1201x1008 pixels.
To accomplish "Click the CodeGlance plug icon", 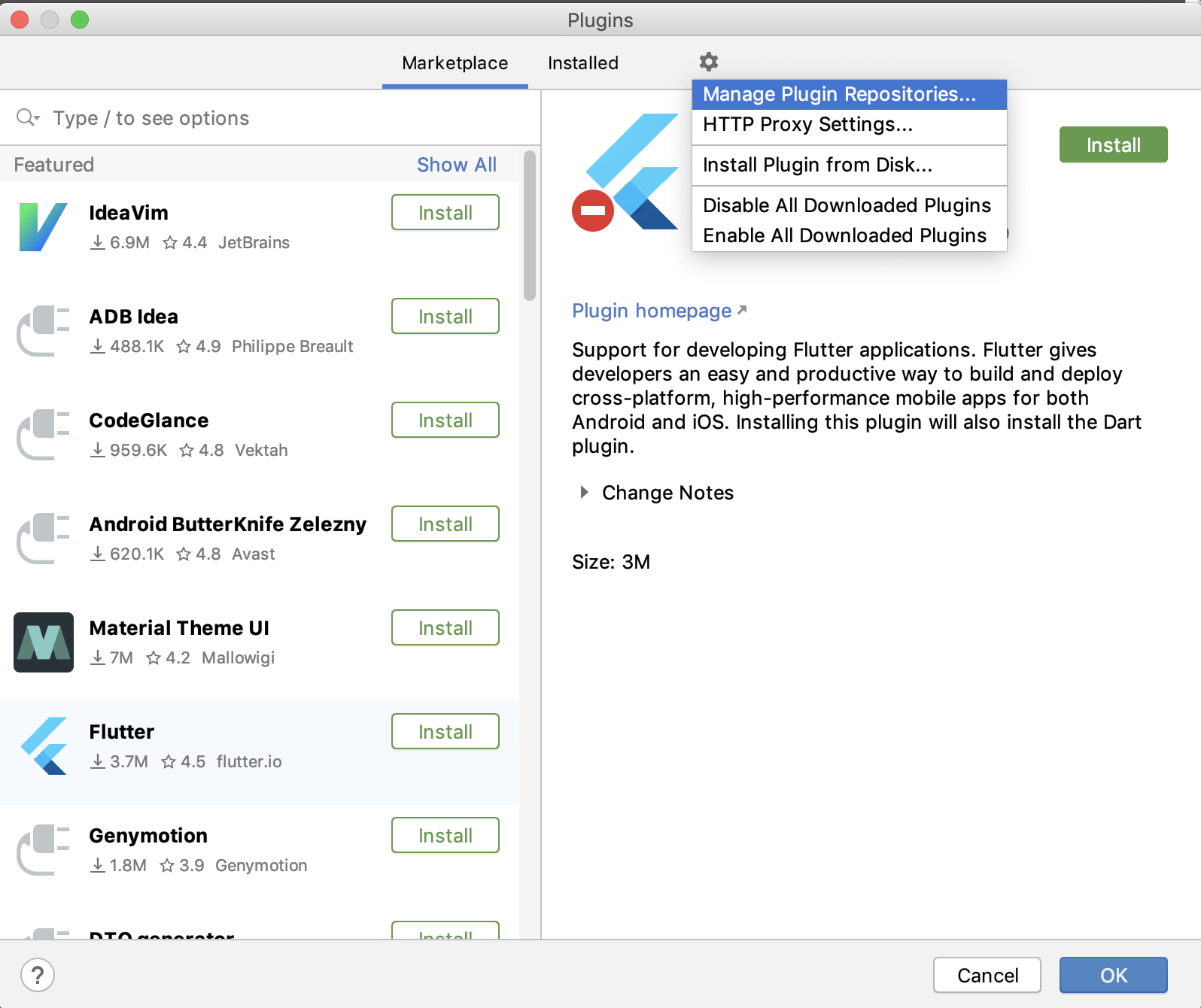I will pyautogui.click(x=44, y=435).
